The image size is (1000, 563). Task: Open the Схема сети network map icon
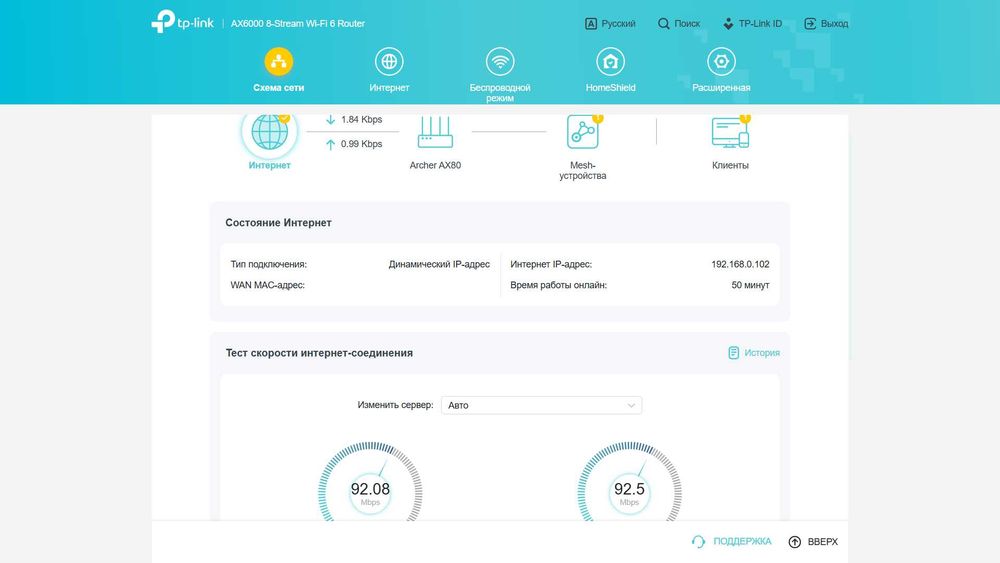pos(279,62)
